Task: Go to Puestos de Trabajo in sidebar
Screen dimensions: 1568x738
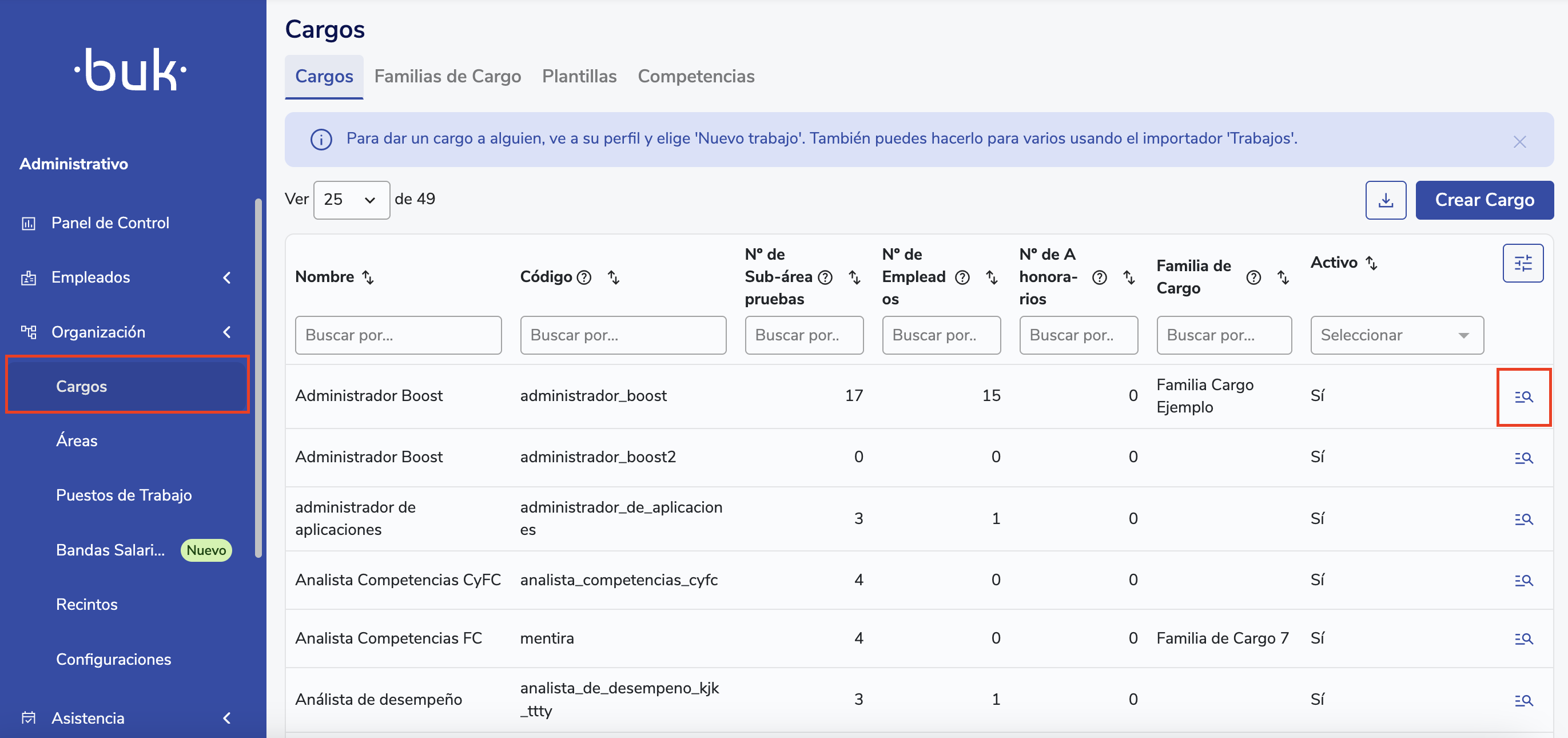Action: [124, 495]
